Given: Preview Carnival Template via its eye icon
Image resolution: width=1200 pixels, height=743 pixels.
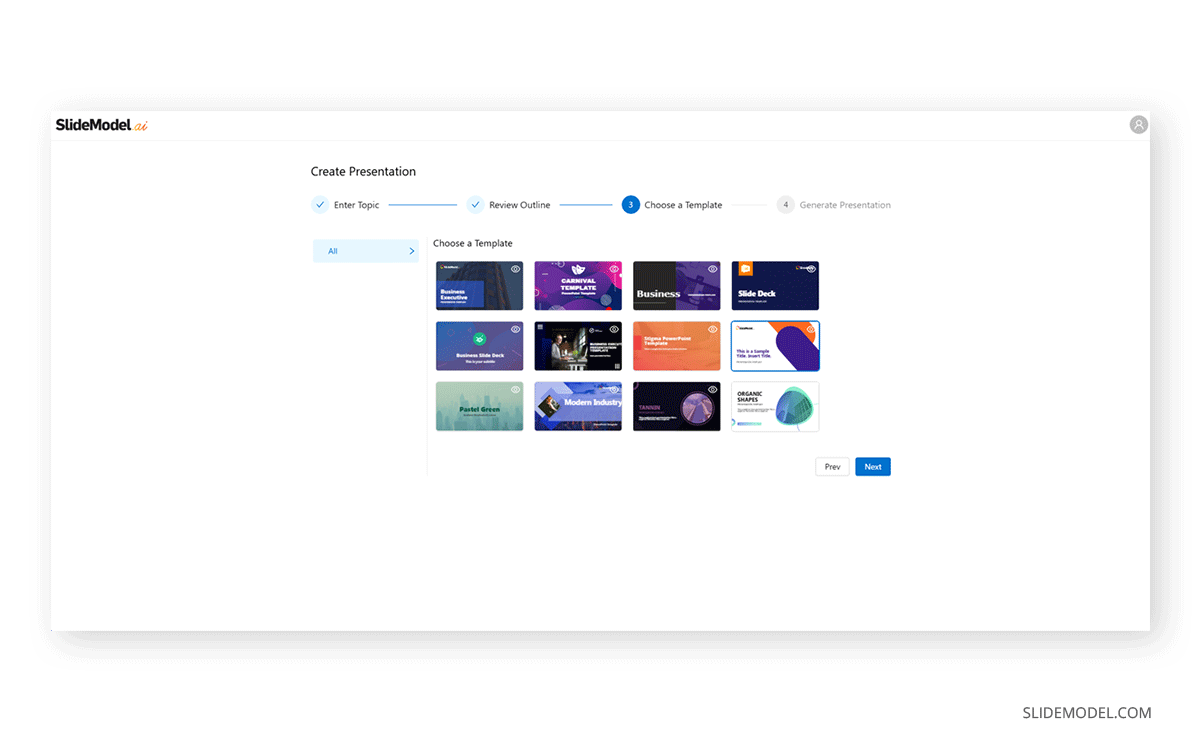Looking at the screenshot, I should coord(614,269).
